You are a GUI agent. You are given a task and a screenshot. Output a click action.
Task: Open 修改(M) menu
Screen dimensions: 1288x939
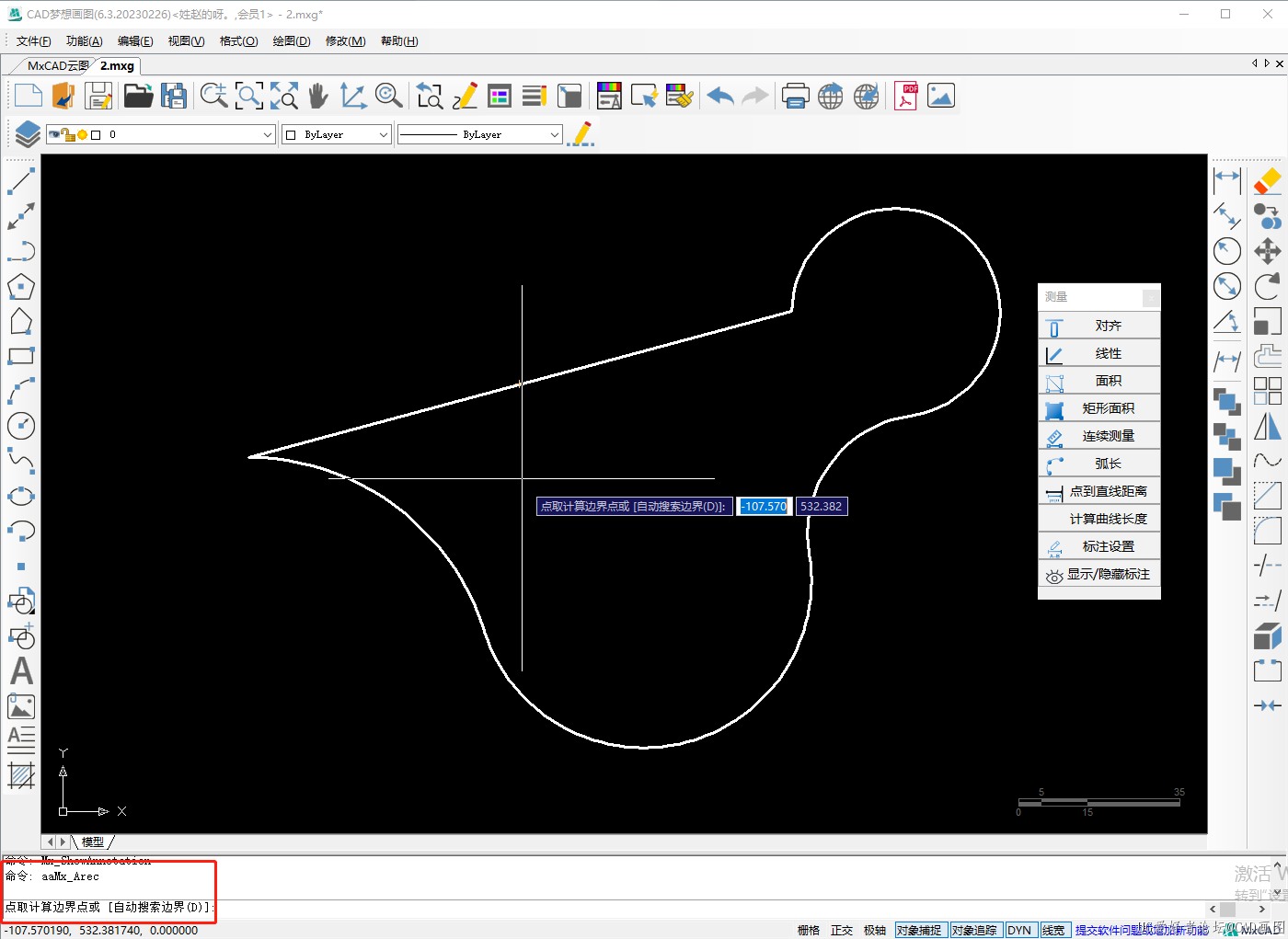pyautogui.click(x=345, y=41)
